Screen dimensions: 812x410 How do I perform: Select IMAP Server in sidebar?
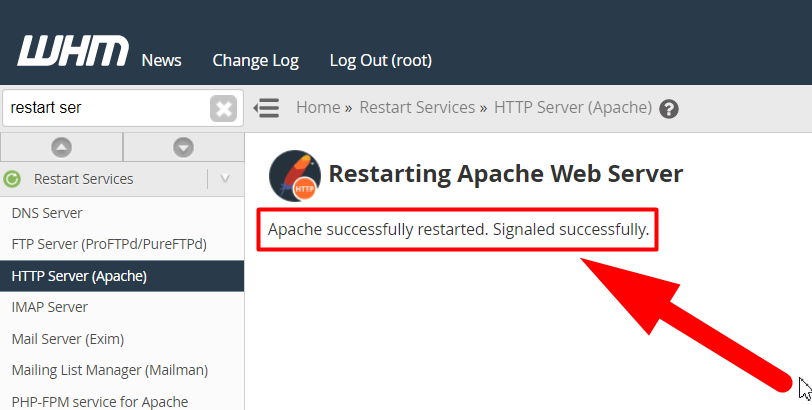point(122,308)
